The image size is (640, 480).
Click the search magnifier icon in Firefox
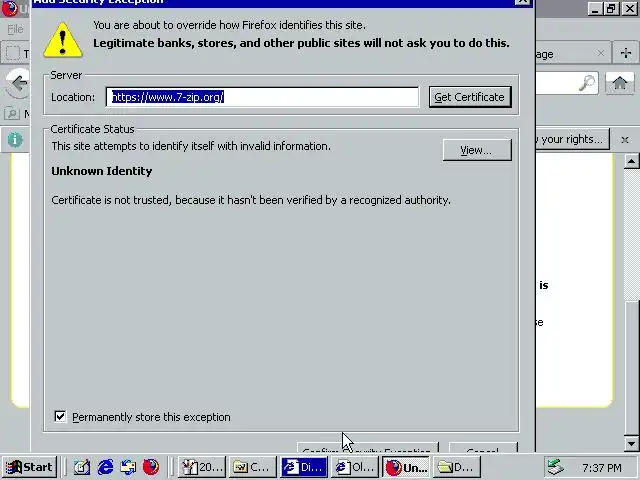pyautogui.click(x=587, y=83)
